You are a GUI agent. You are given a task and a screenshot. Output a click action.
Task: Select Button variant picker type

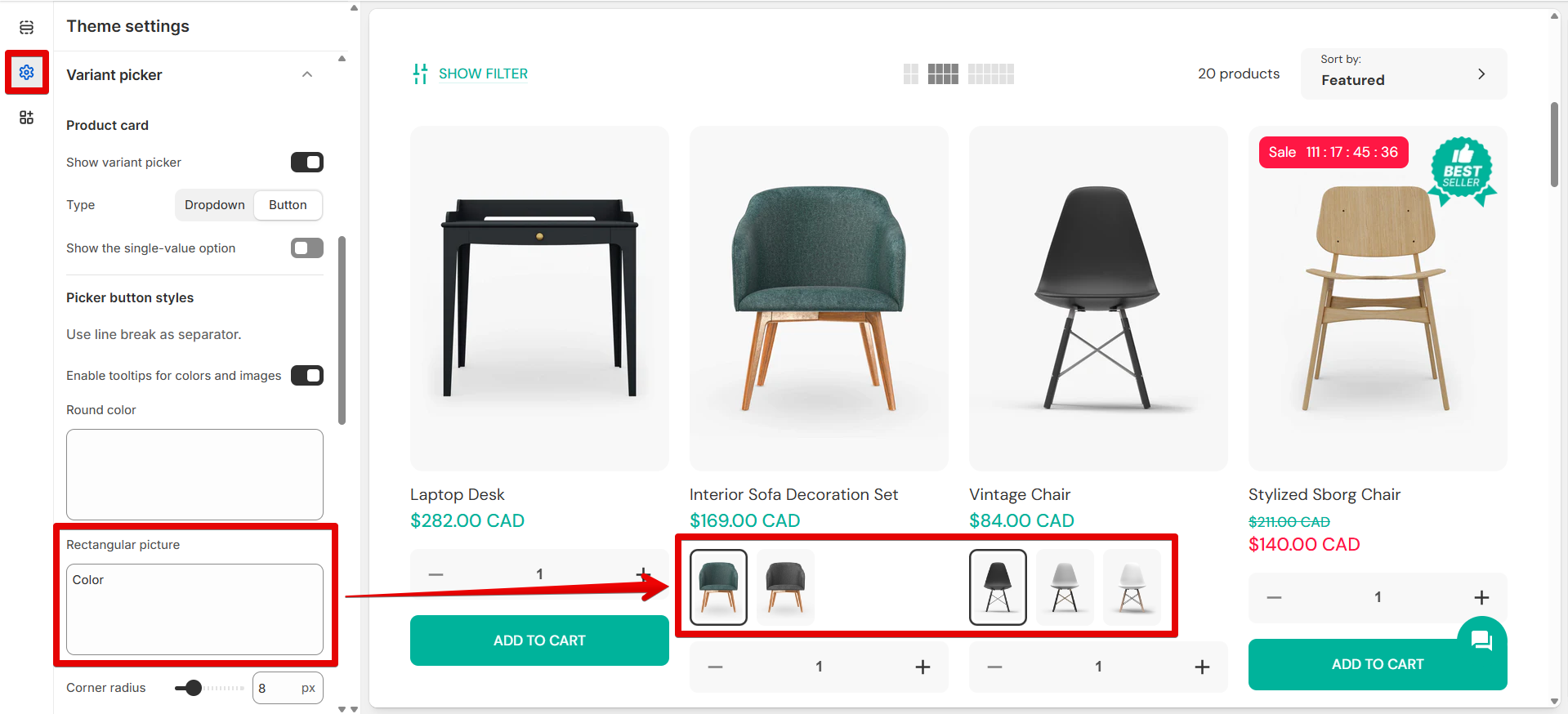coord(288,205)
